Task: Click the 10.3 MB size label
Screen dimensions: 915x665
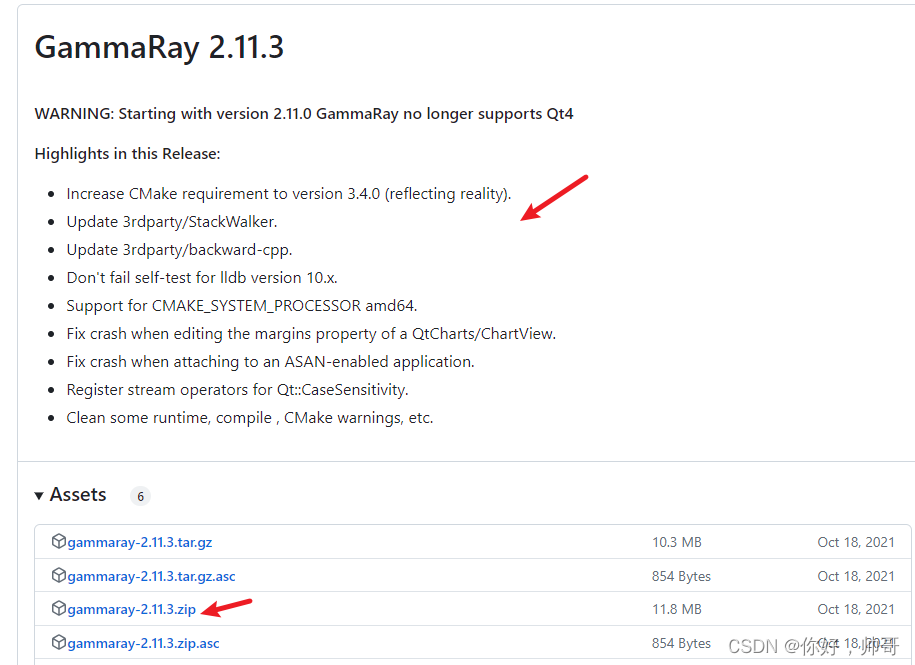Action: 676,541
